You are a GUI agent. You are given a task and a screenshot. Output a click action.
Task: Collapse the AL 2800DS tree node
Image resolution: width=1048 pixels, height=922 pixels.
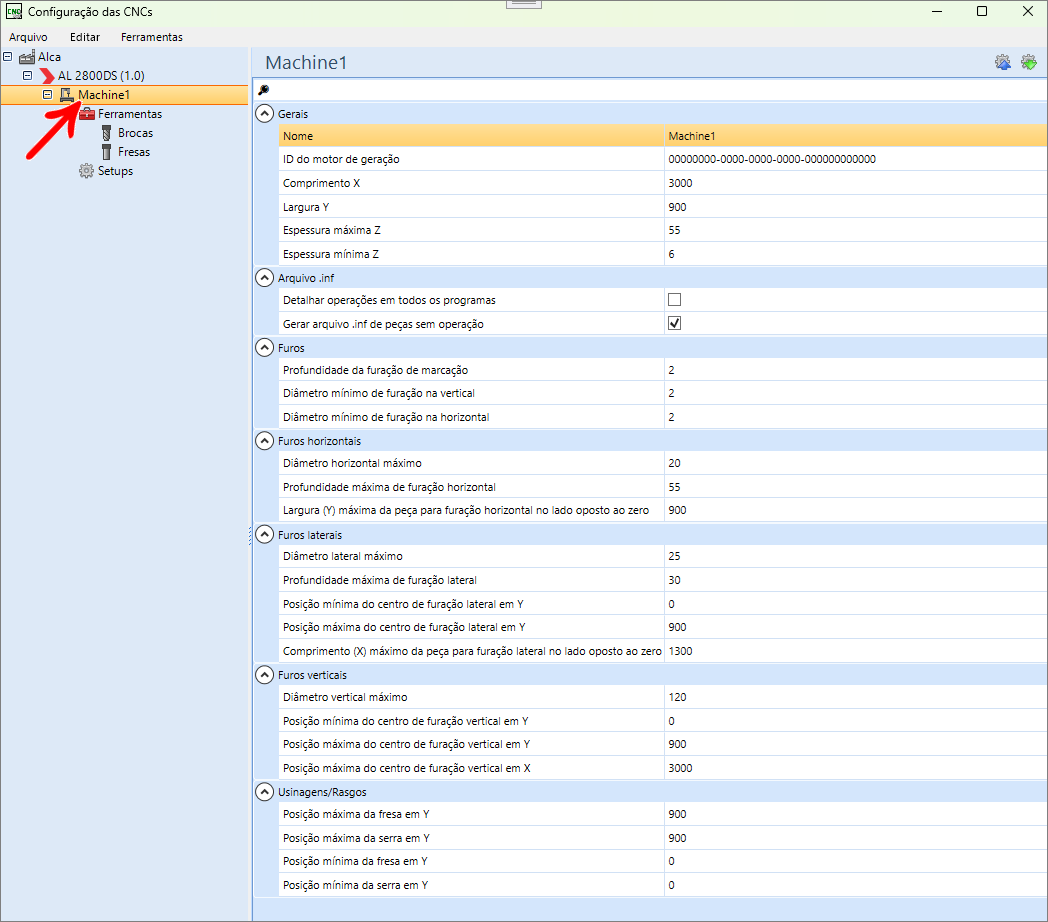click(27, 76)
